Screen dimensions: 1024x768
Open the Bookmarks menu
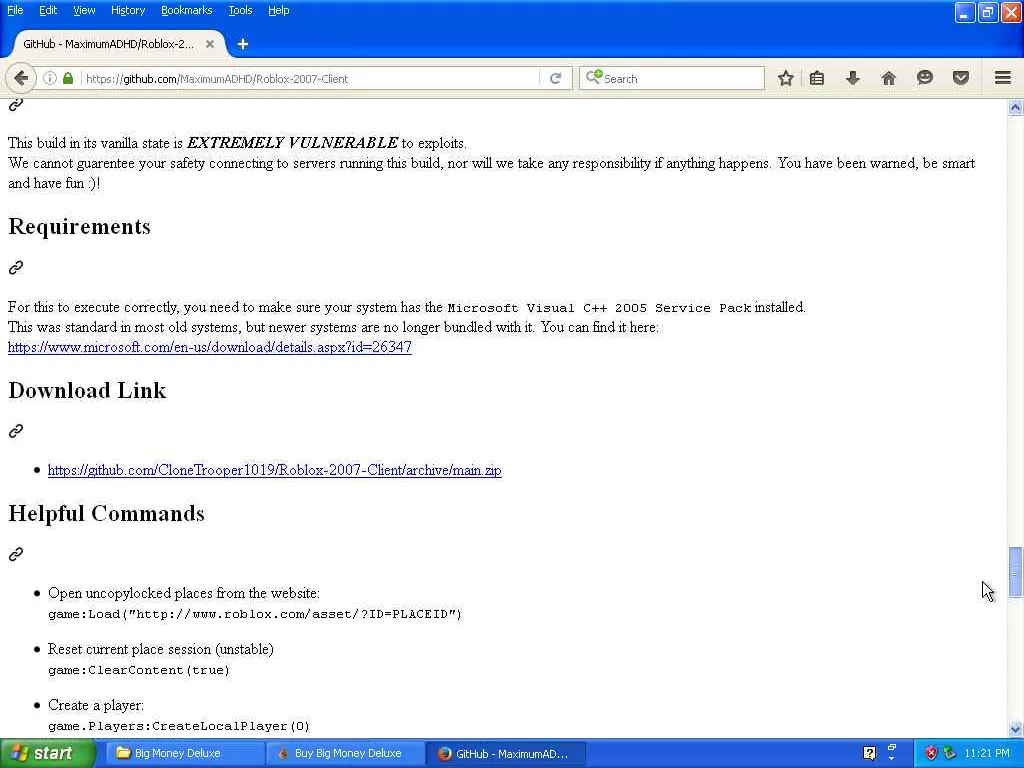point(186,10)
